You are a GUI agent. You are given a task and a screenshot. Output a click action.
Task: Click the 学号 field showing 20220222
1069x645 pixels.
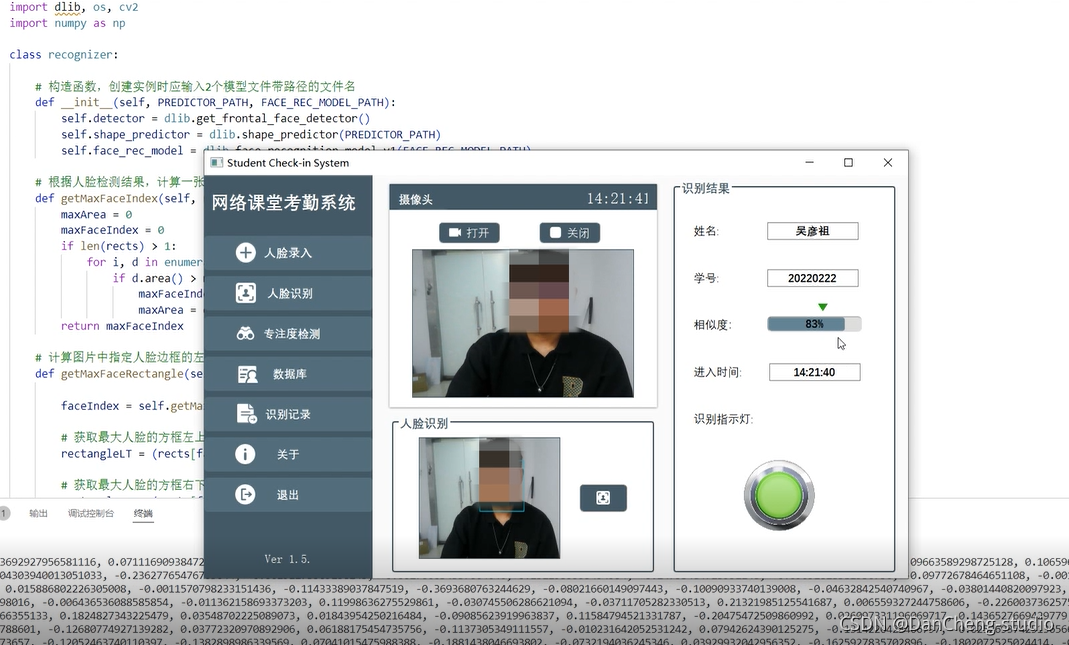[812, 278]
